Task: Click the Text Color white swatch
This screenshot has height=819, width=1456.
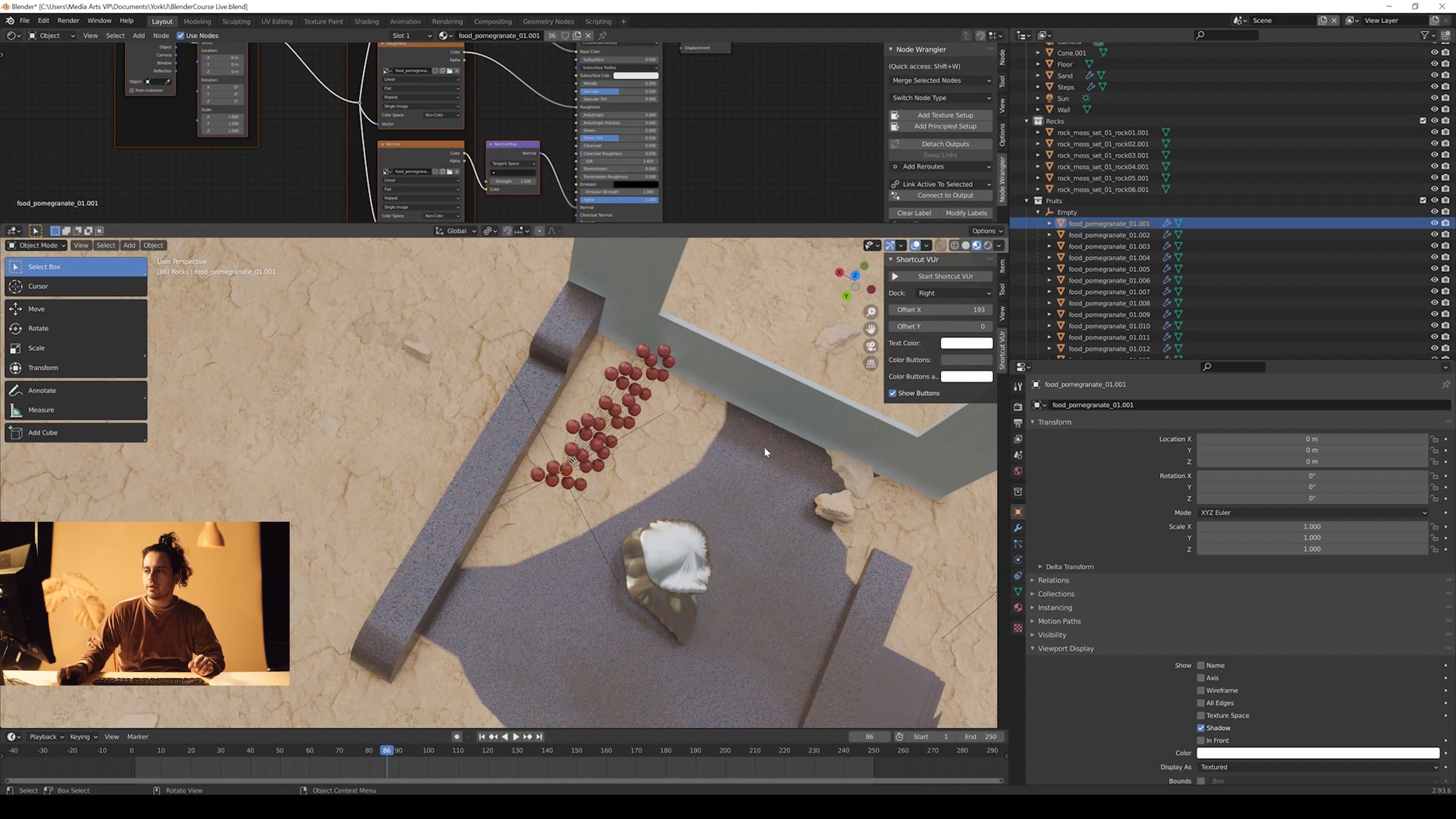Action: point(966,343)
